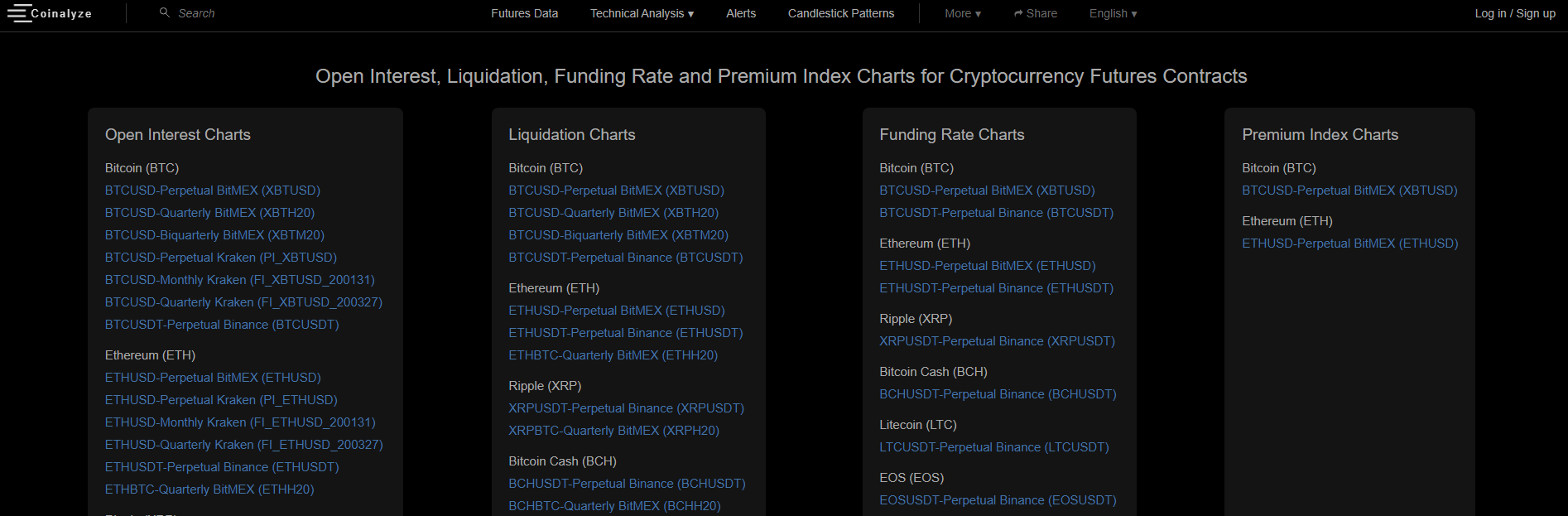Open Liquidation BTCUSDT-Perpetual Binance chart
1568x516 pixels.
pyautogui.click(x=626, y=258)
